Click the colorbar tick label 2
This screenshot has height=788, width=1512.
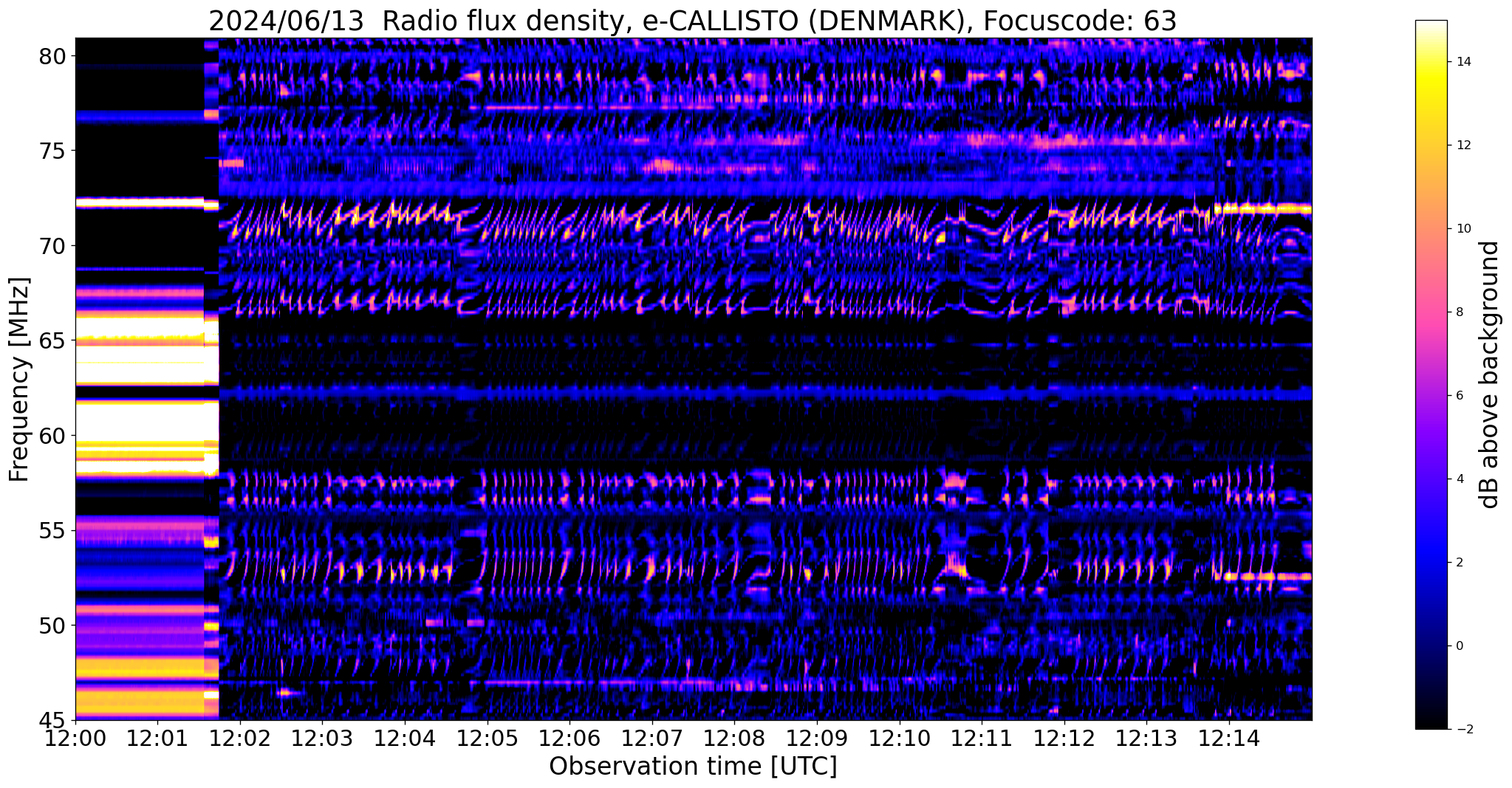pos(1460,563)
